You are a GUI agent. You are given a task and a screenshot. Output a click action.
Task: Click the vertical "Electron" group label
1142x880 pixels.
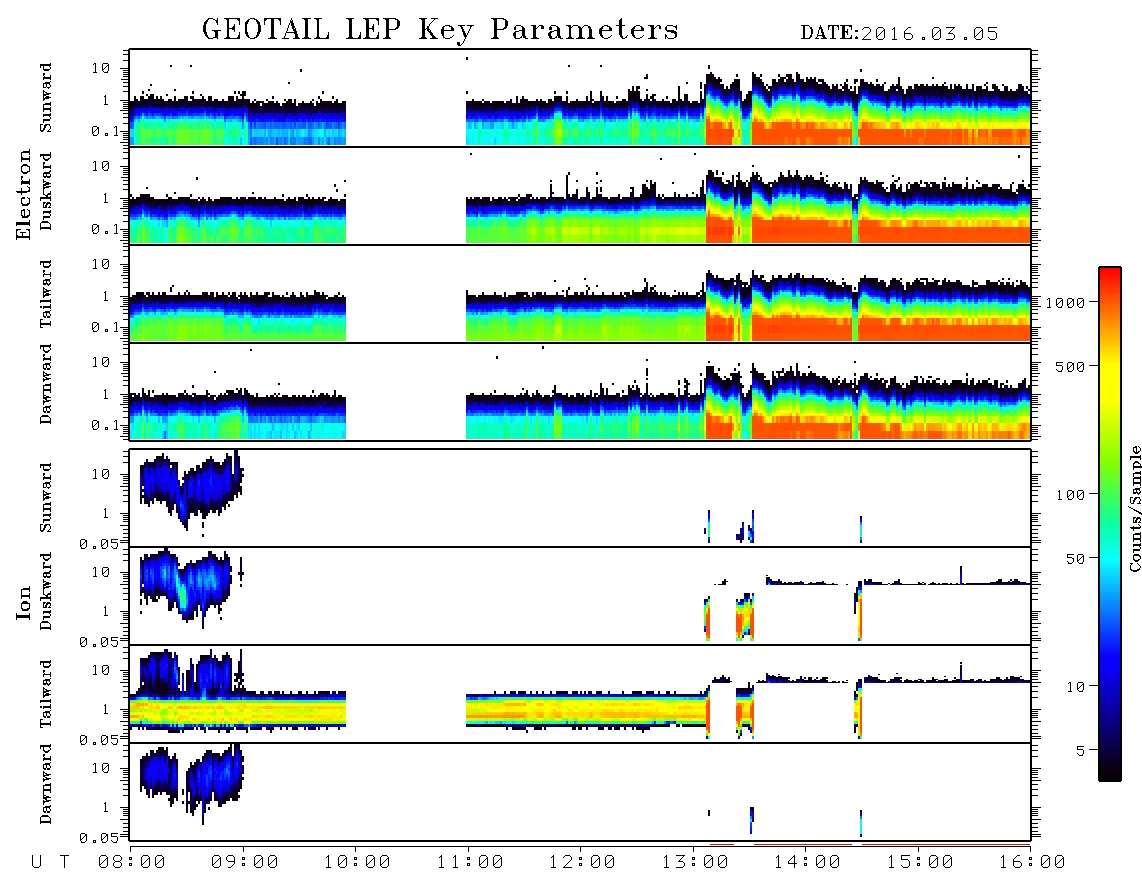click(x=23, y=195)
